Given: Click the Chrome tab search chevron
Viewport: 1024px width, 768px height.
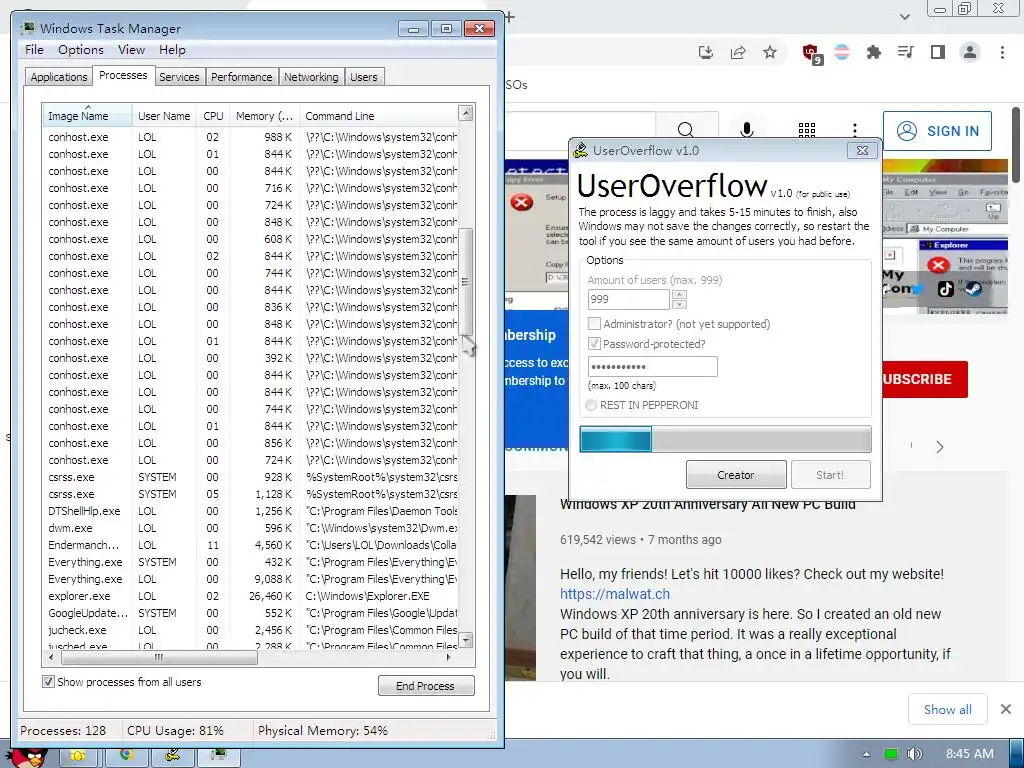Looking at the screenshot, I should coord(905,17).
